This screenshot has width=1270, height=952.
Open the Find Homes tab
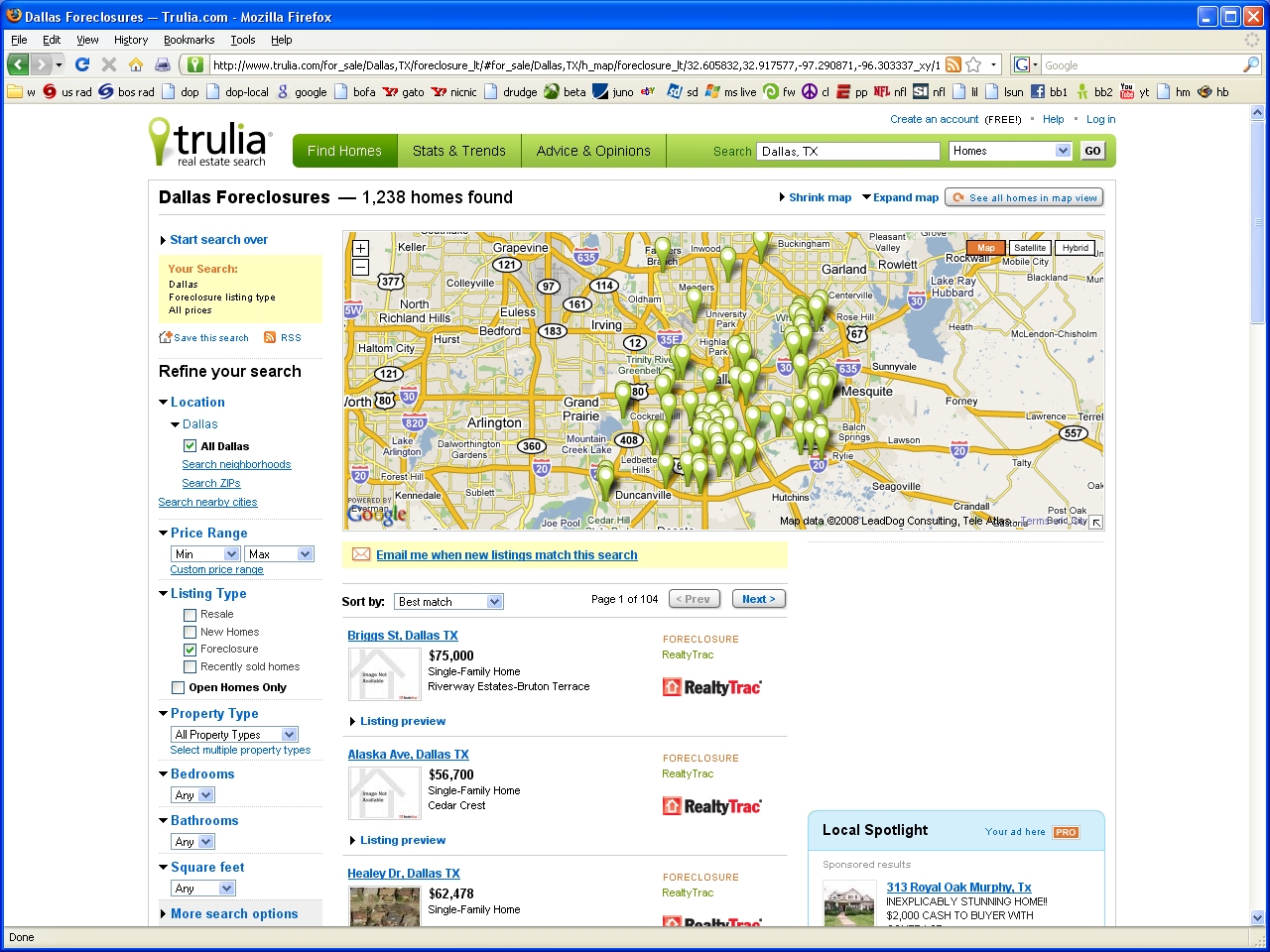[x=344, y=151]
